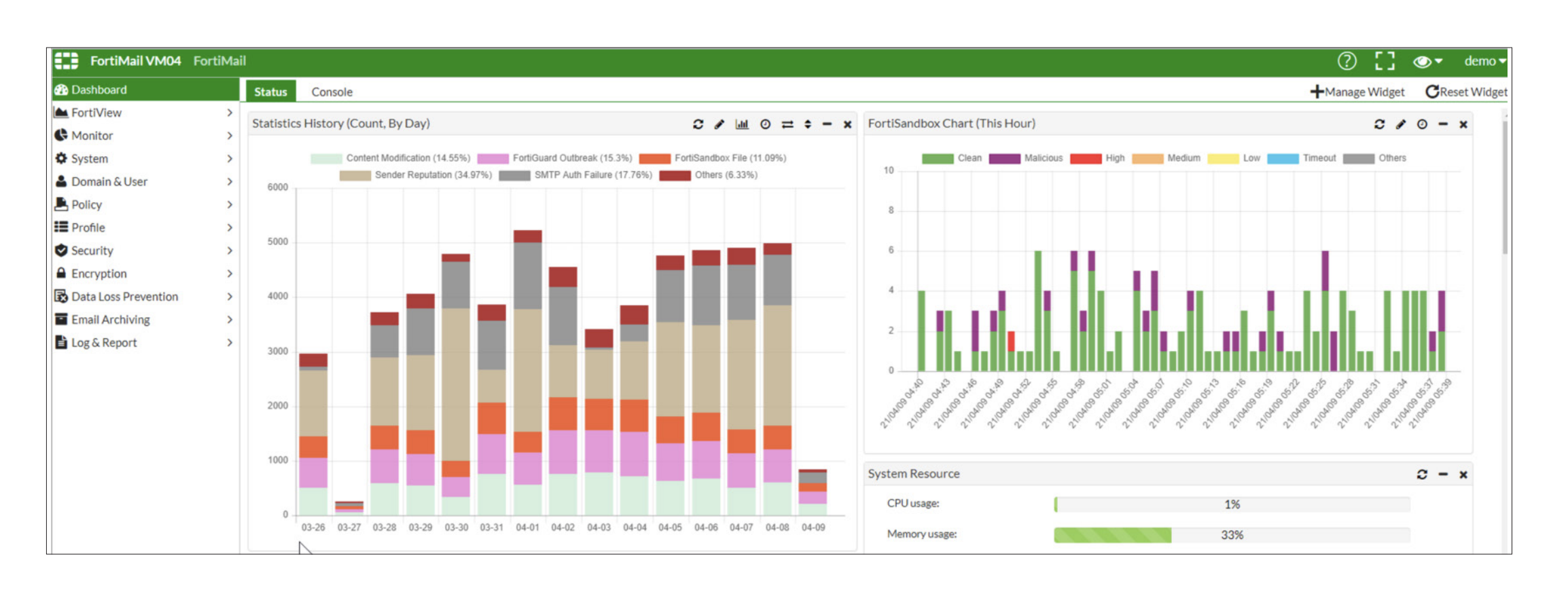1568x592 pixels.
Task: Expand Log & Report chevron arrow
Action: click(x=230, y=343)
